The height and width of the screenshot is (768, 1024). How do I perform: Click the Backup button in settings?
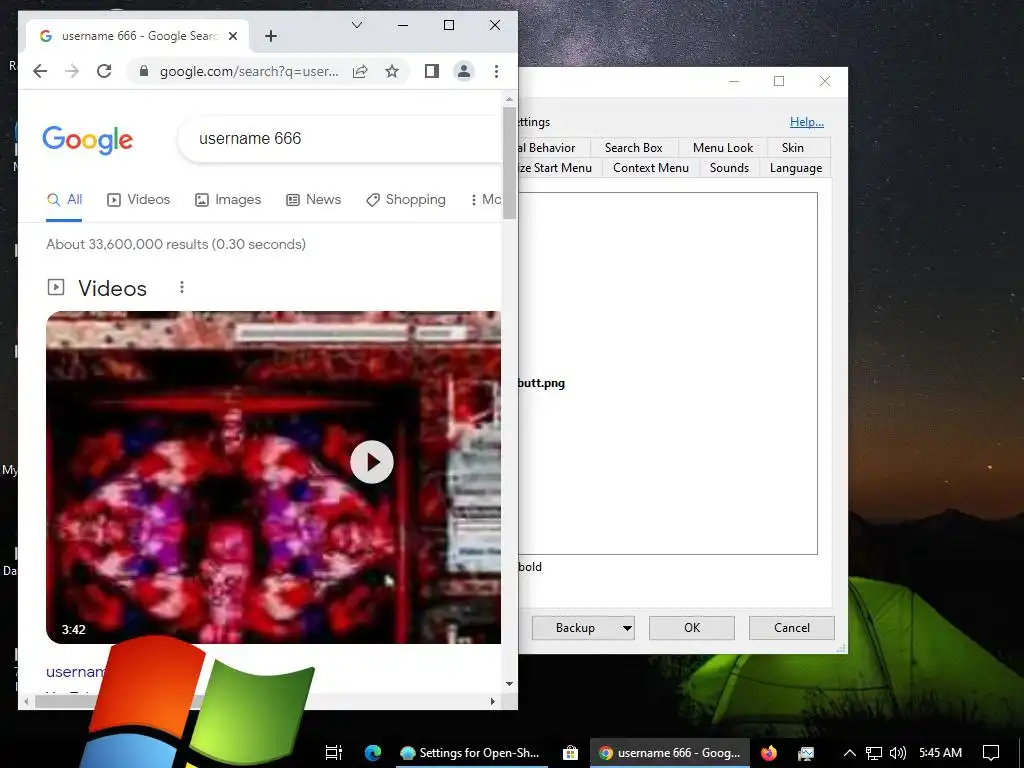575,628
